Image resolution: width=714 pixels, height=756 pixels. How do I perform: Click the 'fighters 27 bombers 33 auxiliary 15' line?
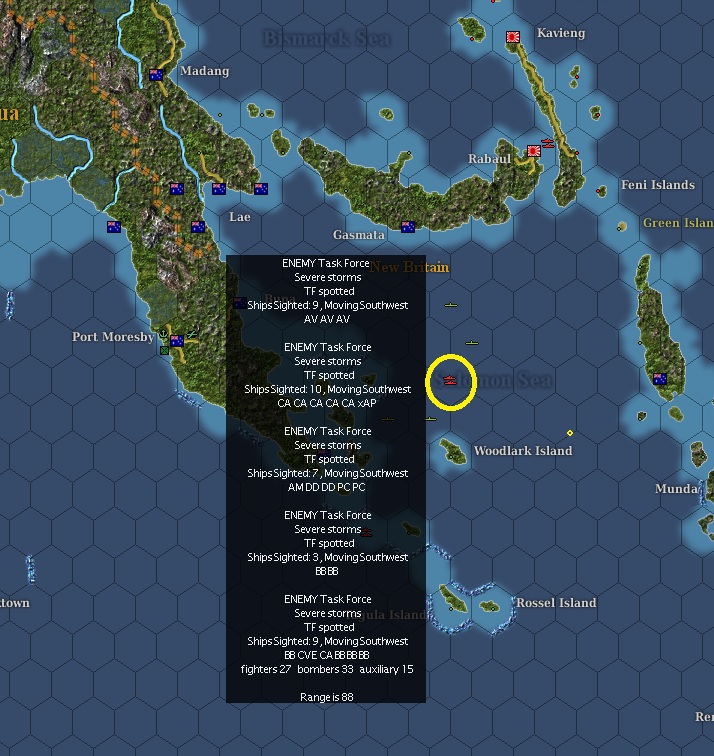[327, 669]
